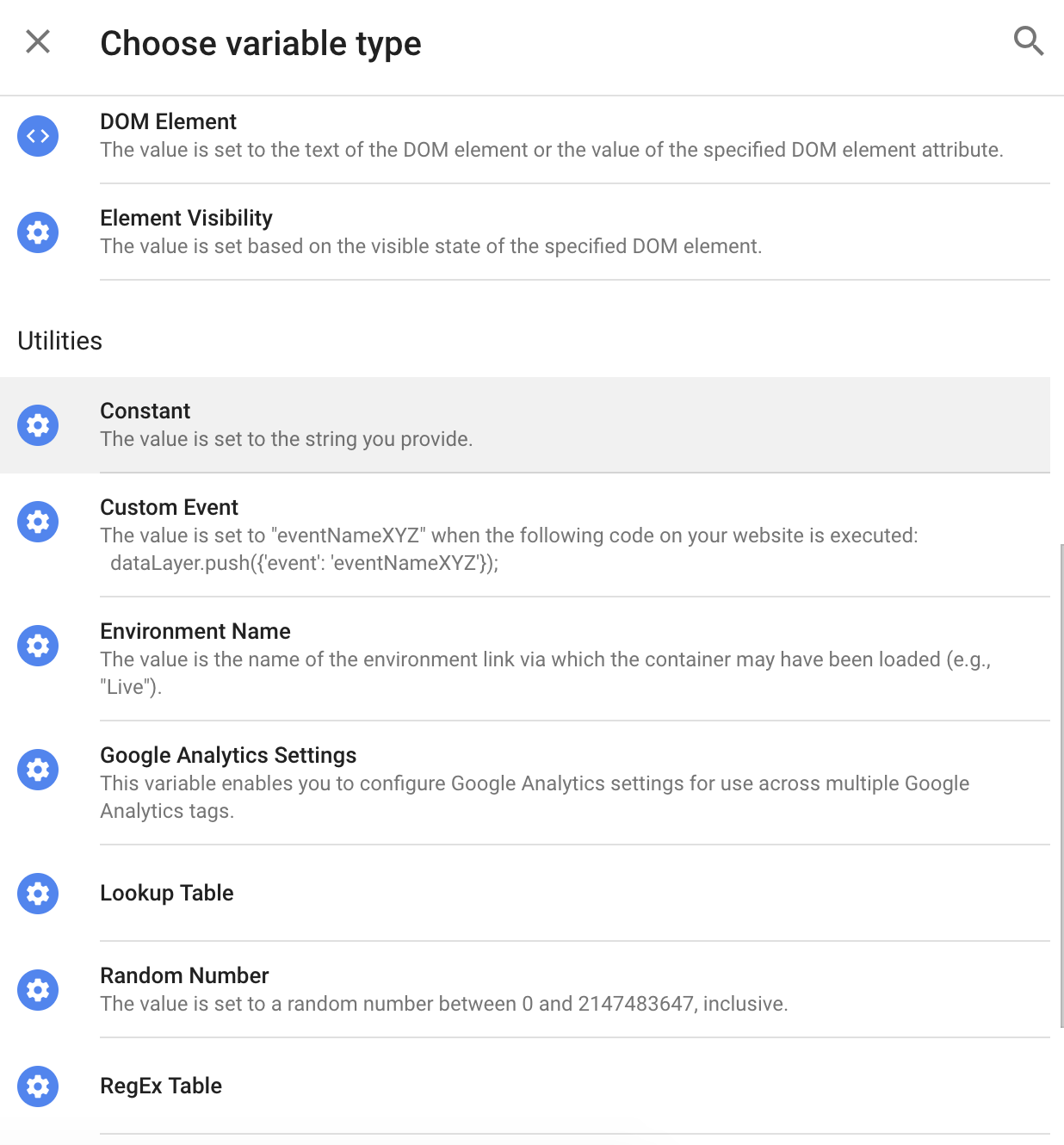Choose the Random Number variable type
This screenshot has height=1145, width=1064.
click(184, 976)
